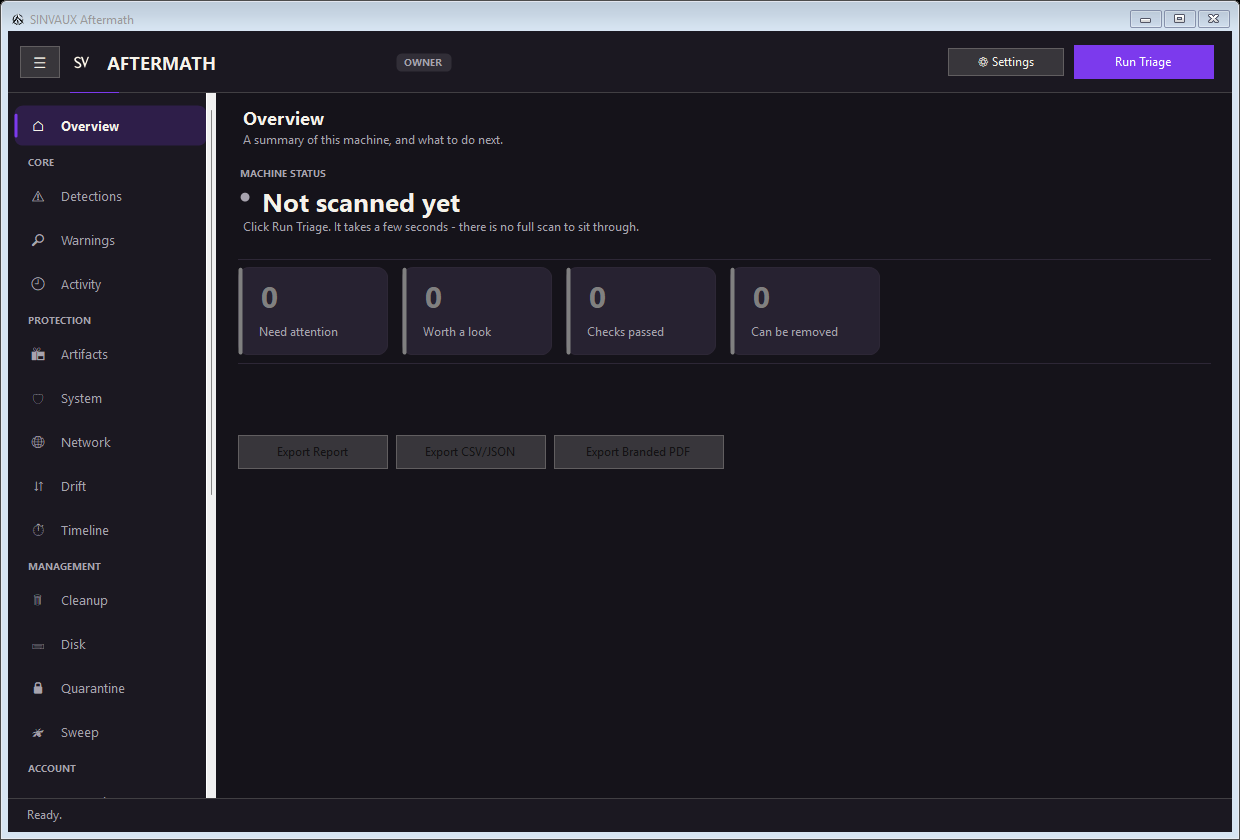Screen dimensions: 1240x840
Task: Click the OWNER badge
Action: (x=423, y=62)
